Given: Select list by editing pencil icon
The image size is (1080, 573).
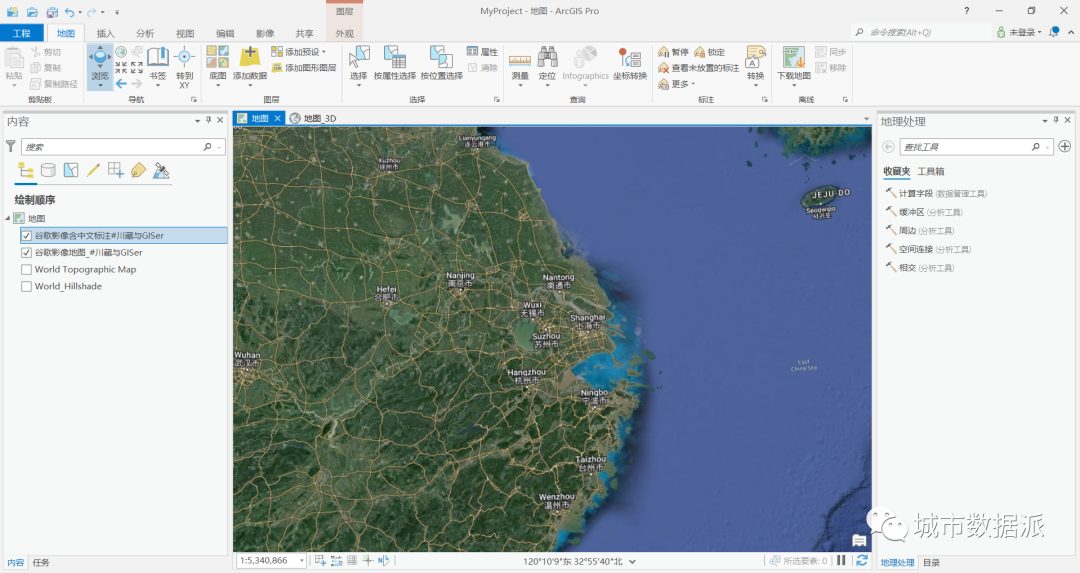Looking at the screenshot, I should [x=93, y=170].
